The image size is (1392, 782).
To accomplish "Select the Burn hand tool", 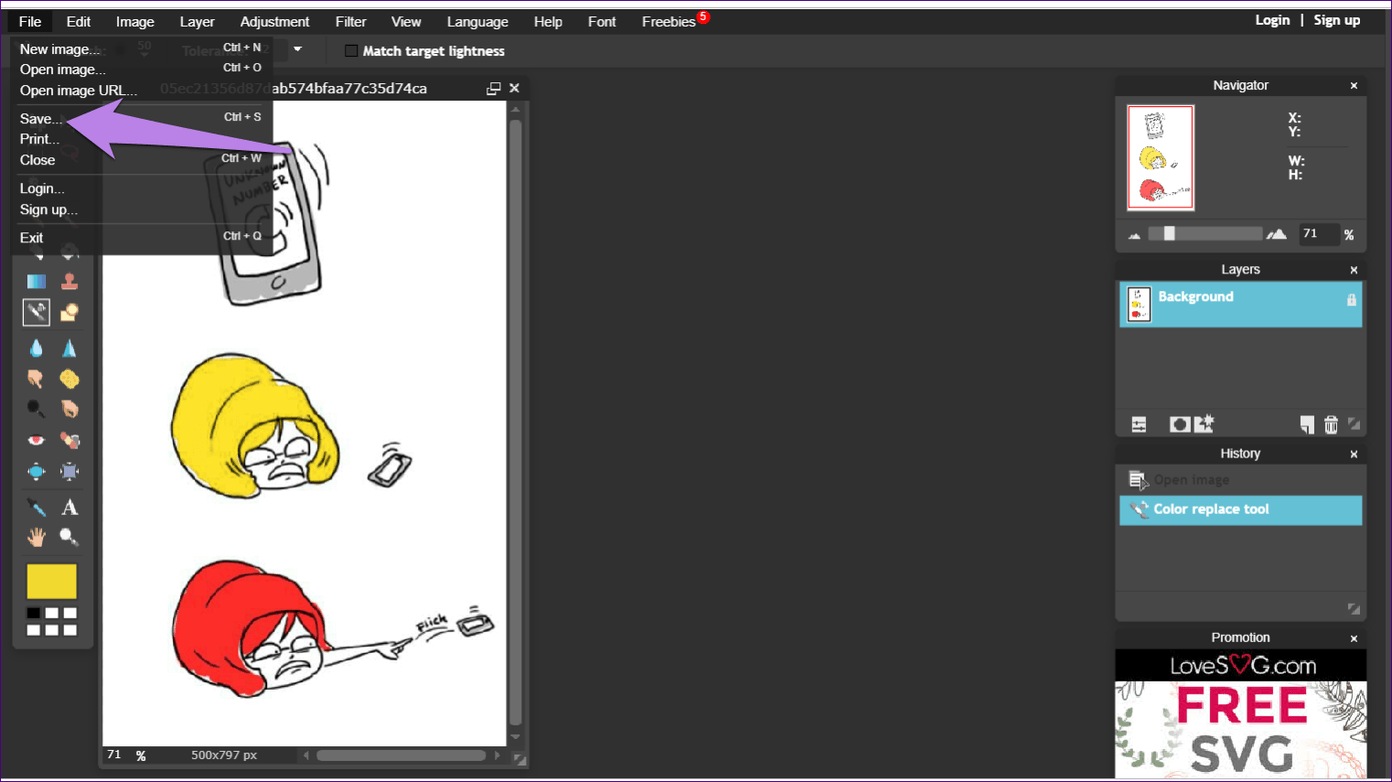I will tap(69, 409).
